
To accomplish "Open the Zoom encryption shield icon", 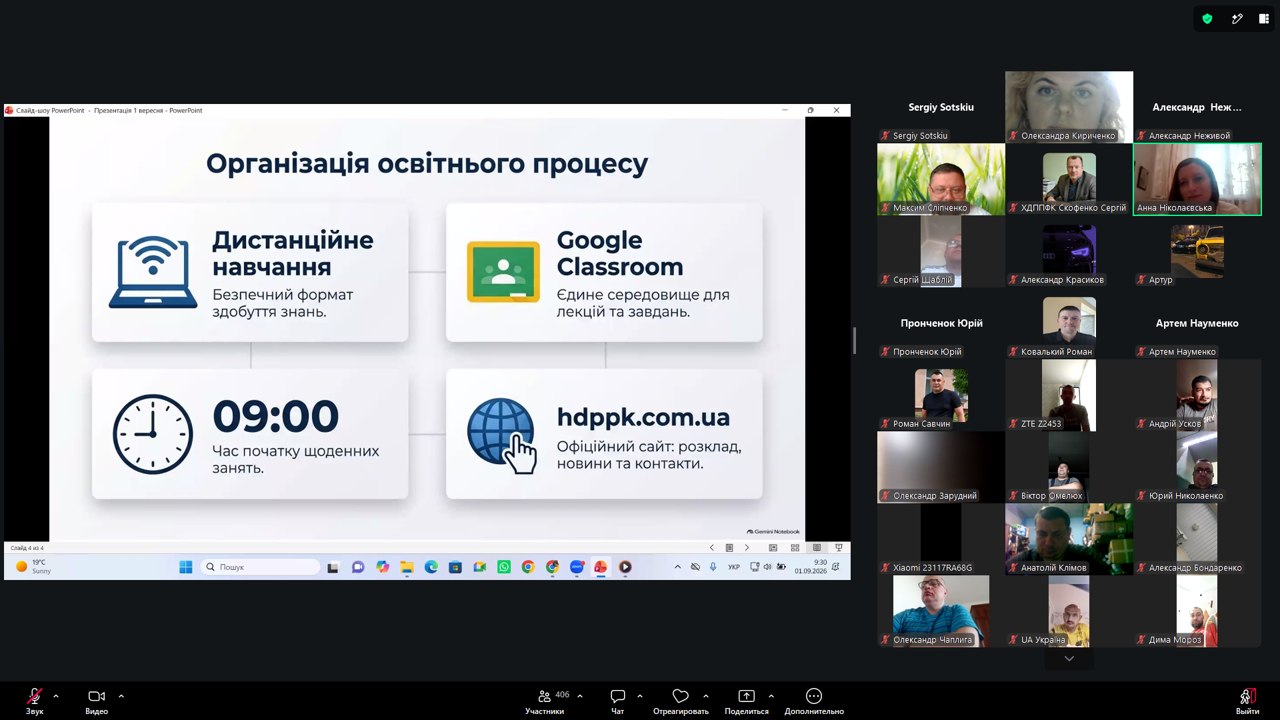I will [1207, 18].
